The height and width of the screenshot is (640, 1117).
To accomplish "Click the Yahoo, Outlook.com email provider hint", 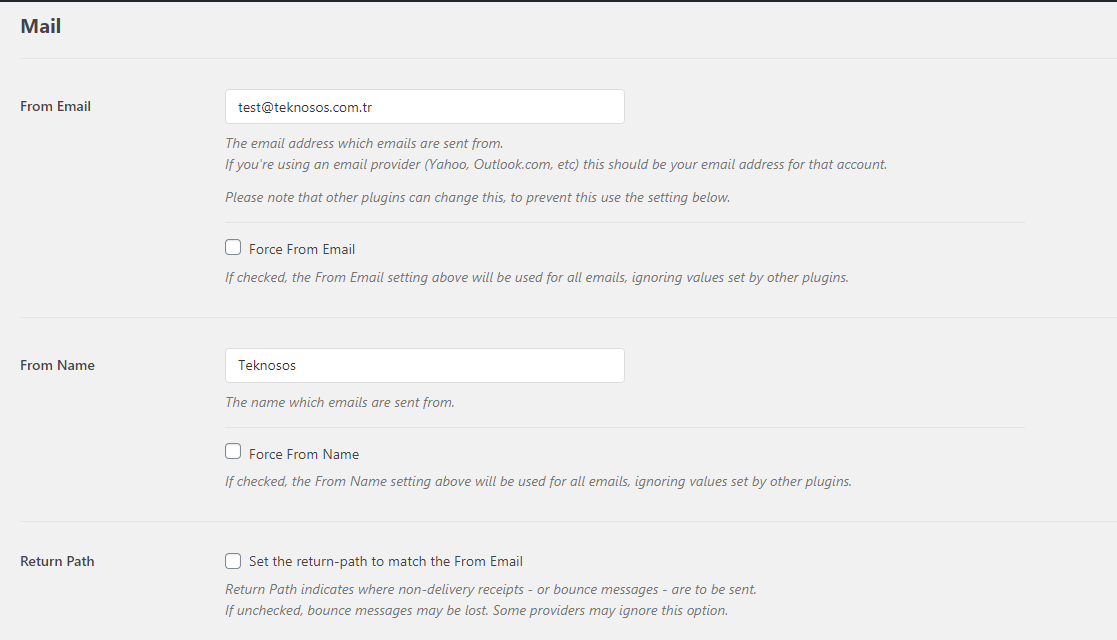I will point(556,165).
